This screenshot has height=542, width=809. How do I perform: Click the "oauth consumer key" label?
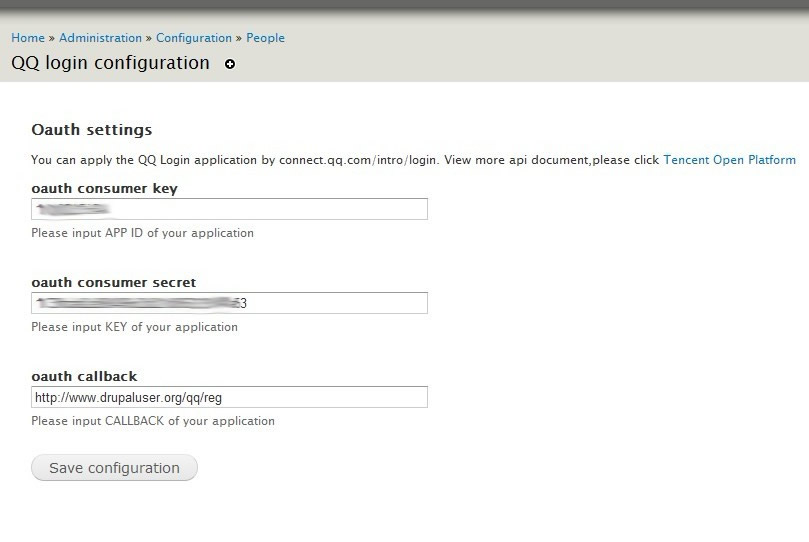click(104, 188)
